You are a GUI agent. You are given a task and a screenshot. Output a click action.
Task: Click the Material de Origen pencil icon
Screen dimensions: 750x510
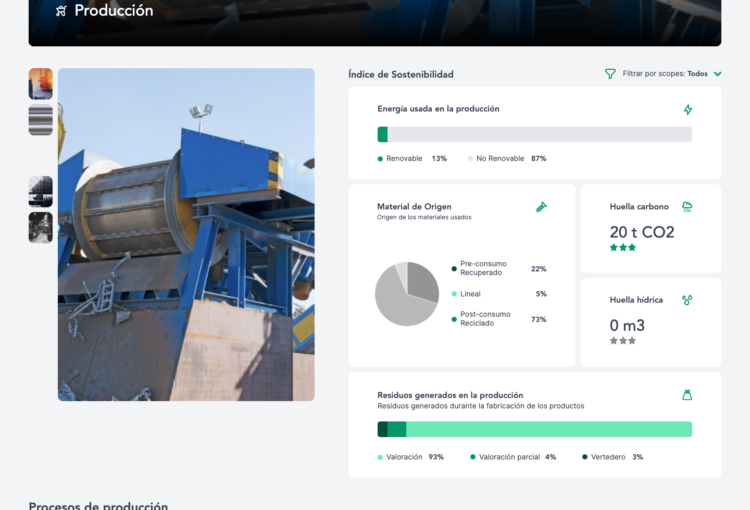coord(541,207)
